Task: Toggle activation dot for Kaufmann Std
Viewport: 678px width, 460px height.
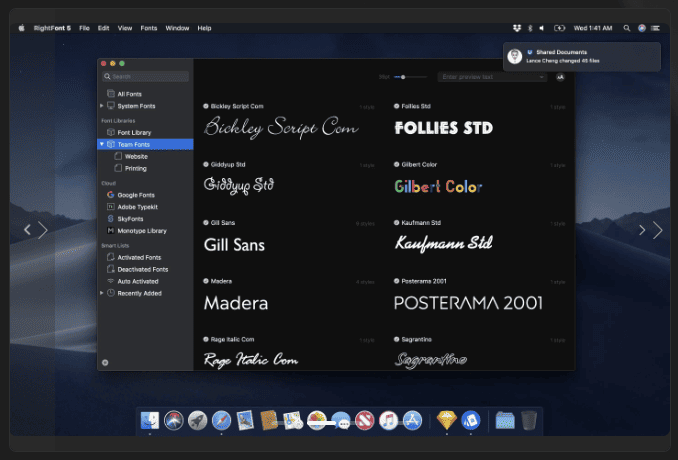Action: click(397, 223)
